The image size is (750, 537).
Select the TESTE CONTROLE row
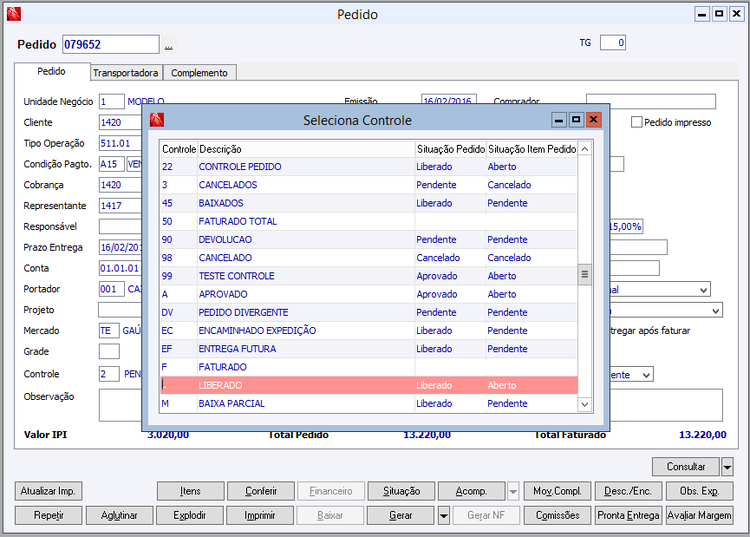point(369,276)
